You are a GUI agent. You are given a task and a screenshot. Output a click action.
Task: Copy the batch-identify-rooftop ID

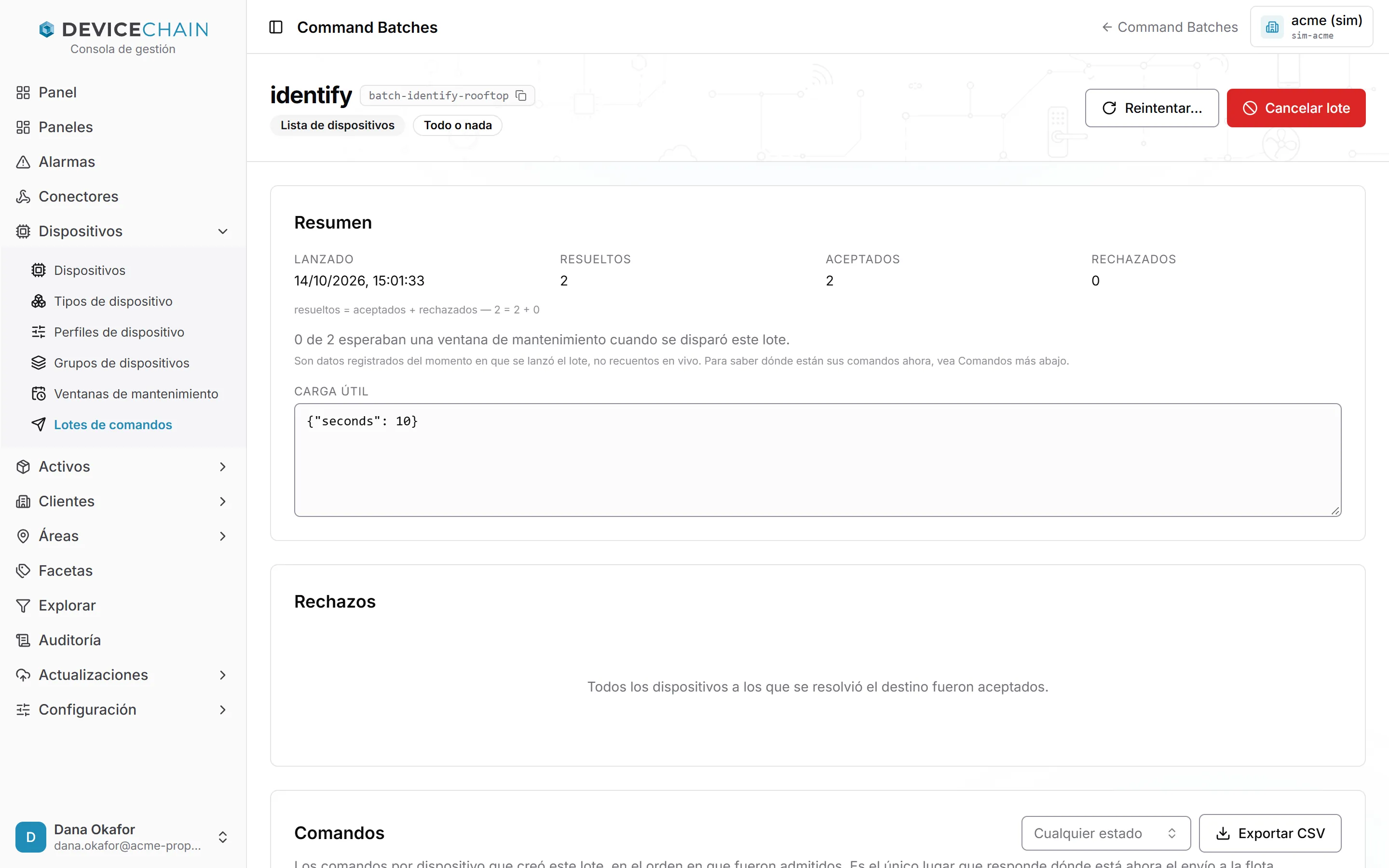(521, 95)
